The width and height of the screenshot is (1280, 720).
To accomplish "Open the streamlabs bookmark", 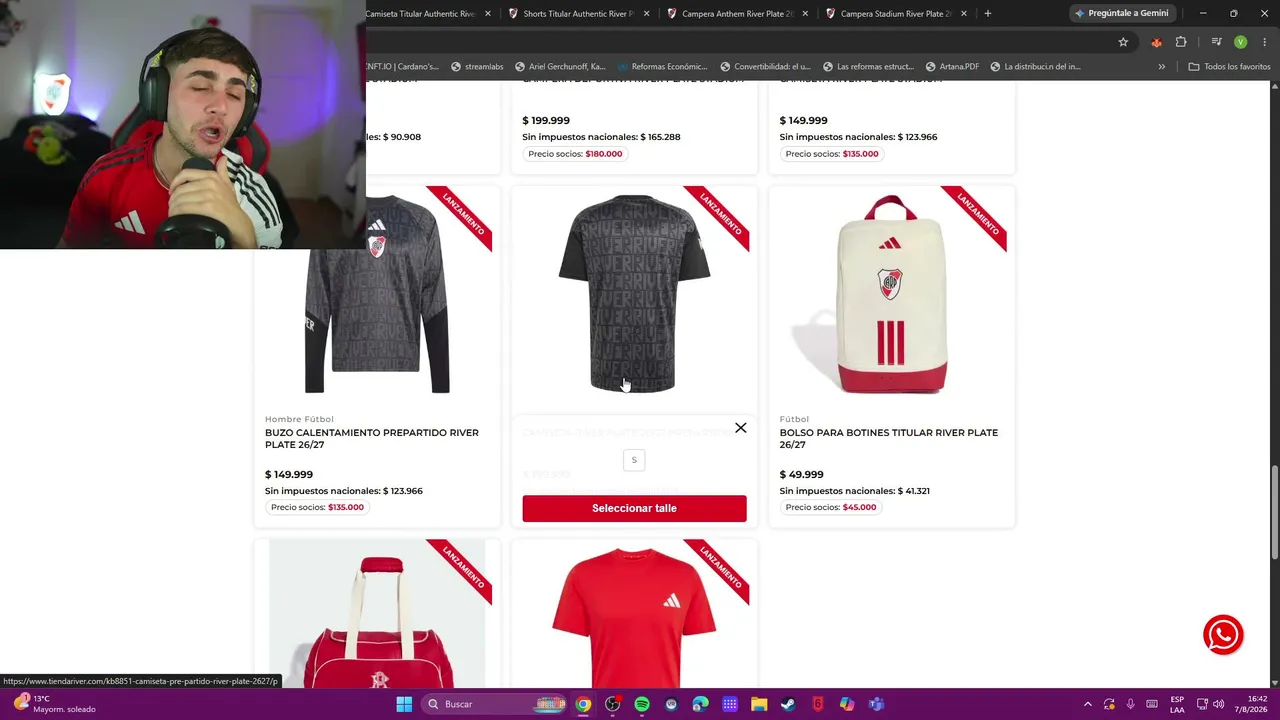I will pos(477,67).
